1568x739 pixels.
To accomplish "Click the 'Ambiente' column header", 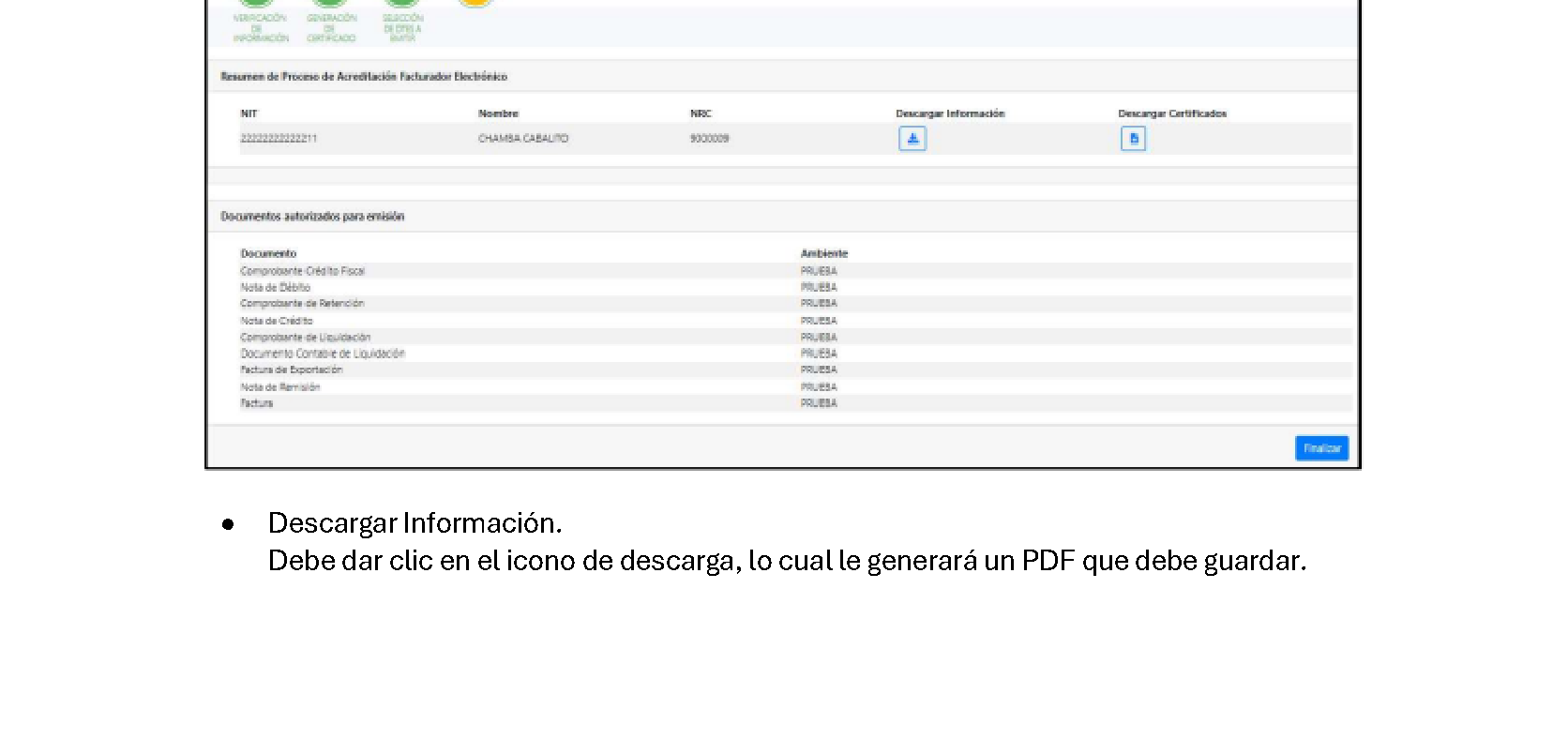I will coord(824,253).
